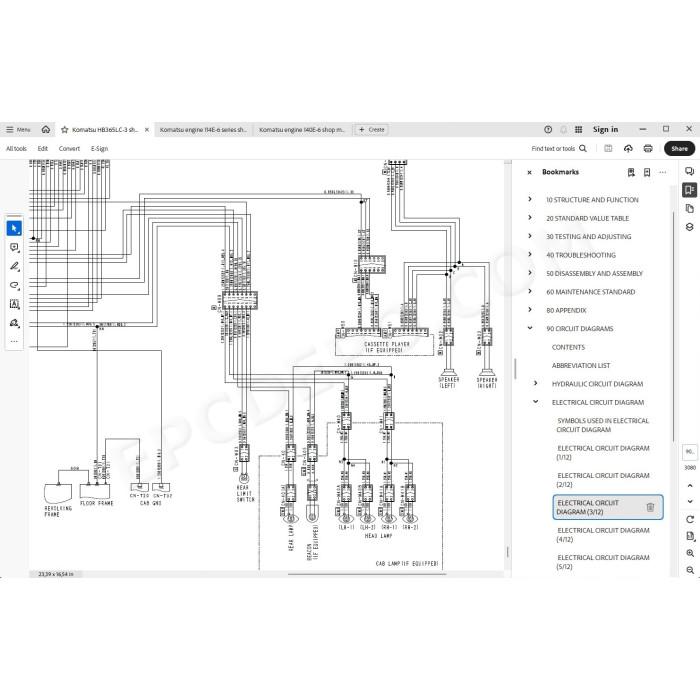Select the Draw freehand lasso tool
This screenshot has height=700, width=700.
(x=14, y=285)
